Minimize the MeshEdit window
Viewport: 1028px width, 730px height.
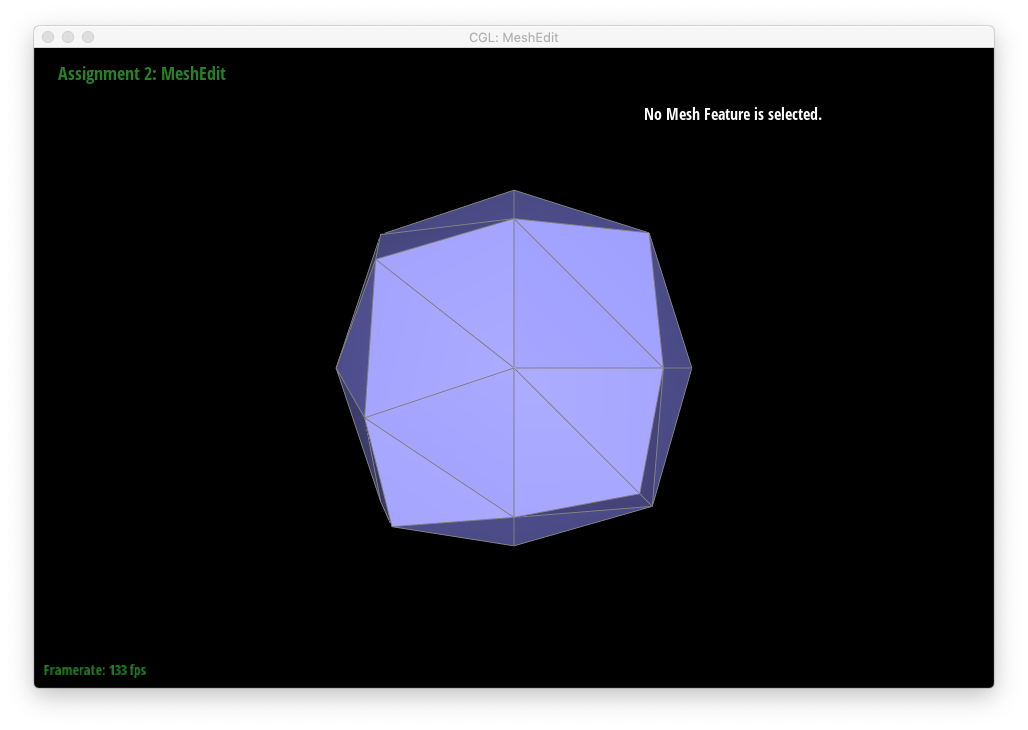[68, 37]
